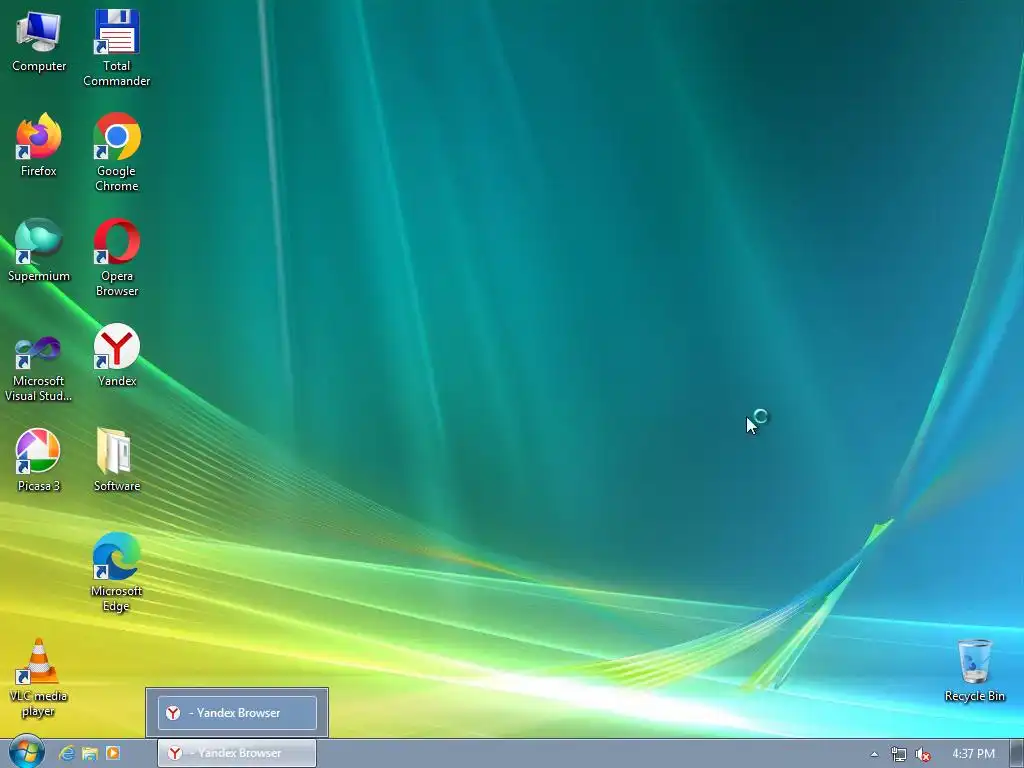Select the Microsoft Visual Studio shortcut

39,369
